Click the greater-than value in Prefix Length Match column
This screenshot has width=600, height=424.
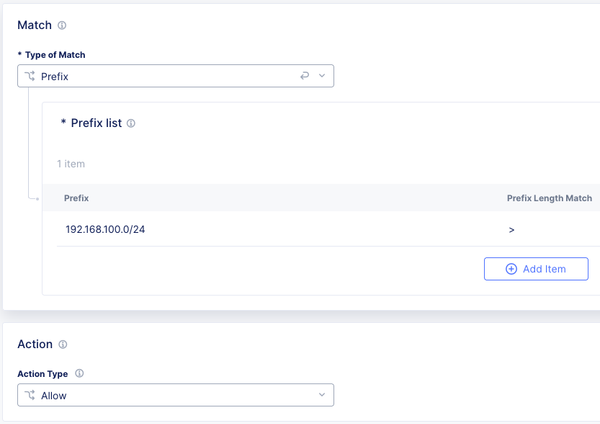[x=511, y=230]
